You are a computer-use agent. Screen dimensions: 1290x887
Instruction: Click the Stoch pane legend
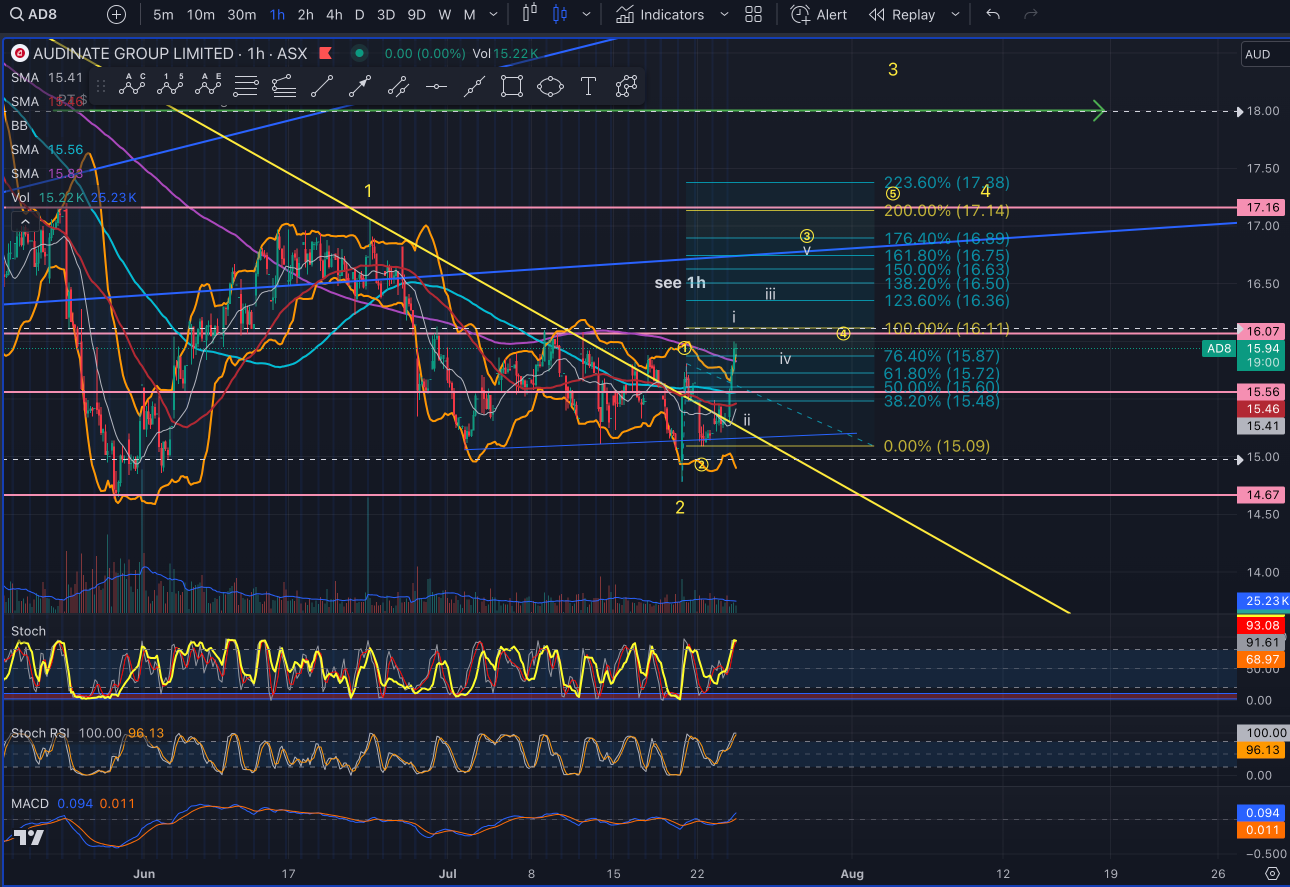28,631
